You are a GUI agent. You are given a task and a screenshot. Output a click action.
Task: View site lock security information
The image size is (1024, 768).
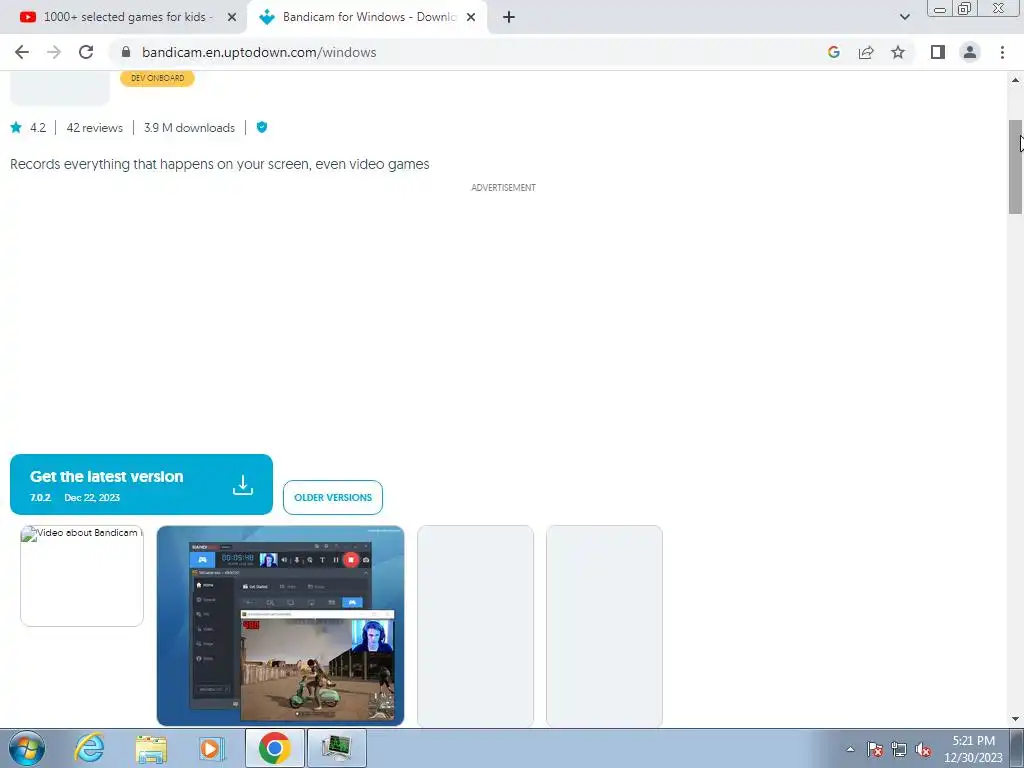pos(126,52)
